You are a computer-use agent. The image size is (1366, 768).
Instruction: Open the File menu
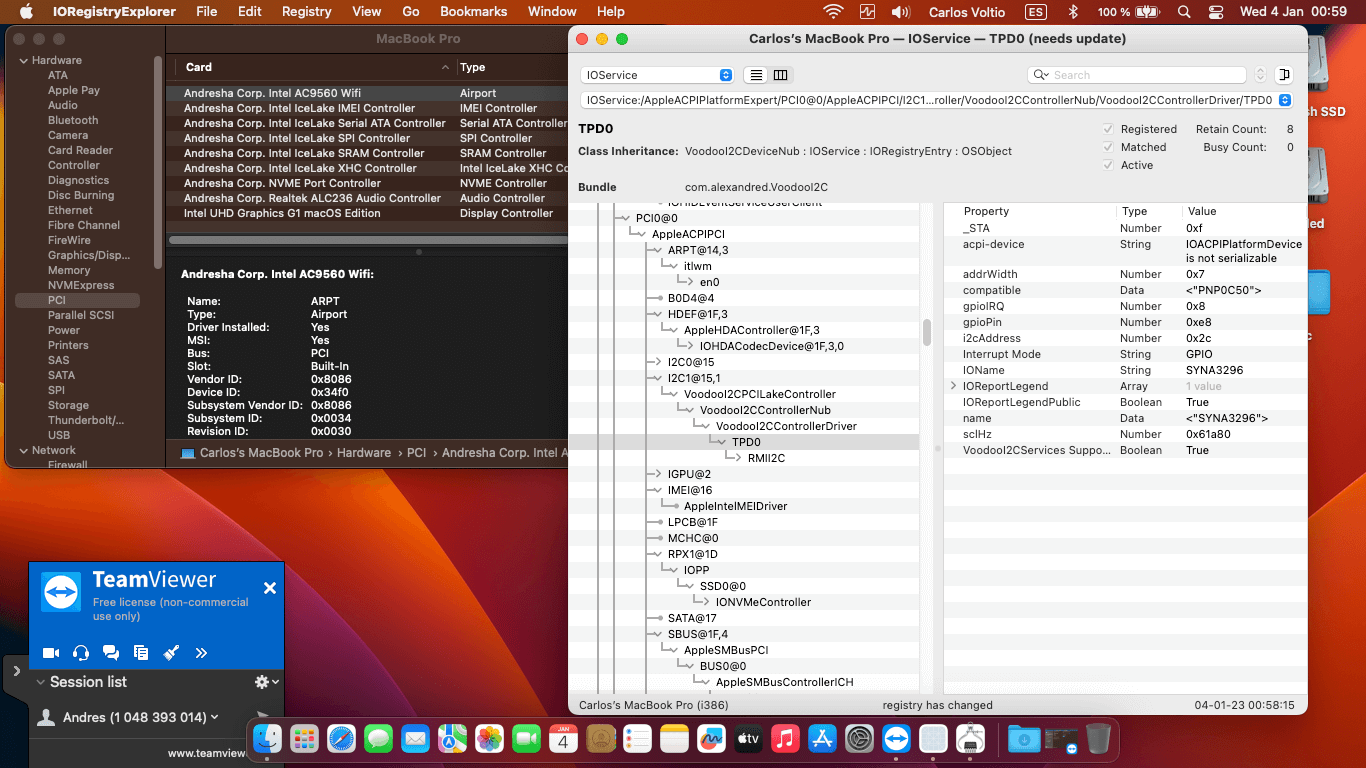point(207,12)
